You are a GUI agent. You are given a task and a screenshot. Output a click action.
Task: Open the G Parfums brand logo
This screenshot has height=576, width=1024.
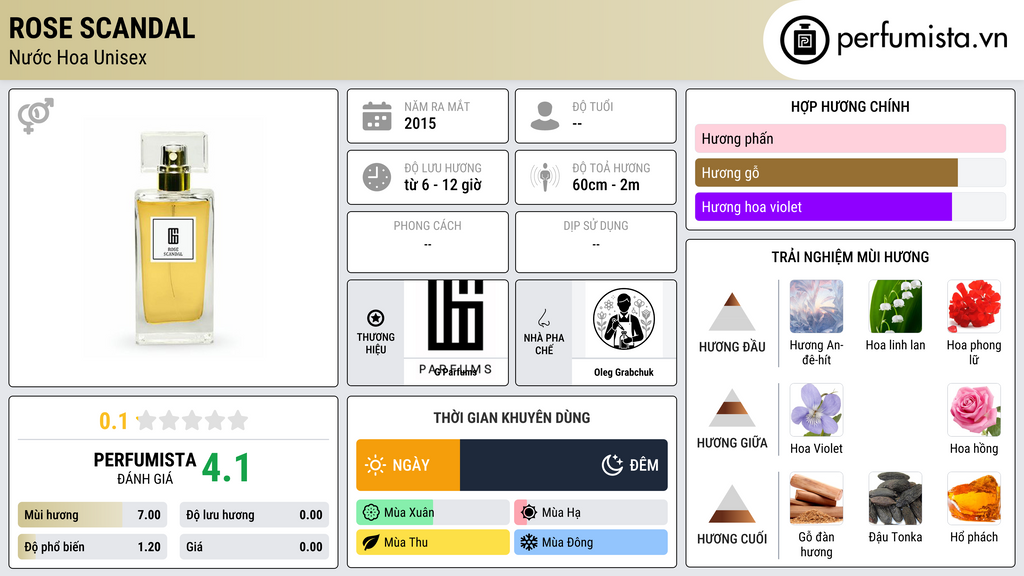click(x=456, y=330)
